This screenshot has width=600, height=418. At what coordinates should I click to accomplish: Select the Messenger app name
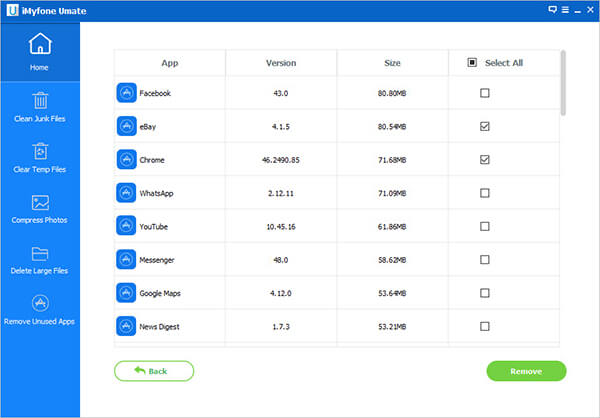pyautogui.click(x=157, y=260)
